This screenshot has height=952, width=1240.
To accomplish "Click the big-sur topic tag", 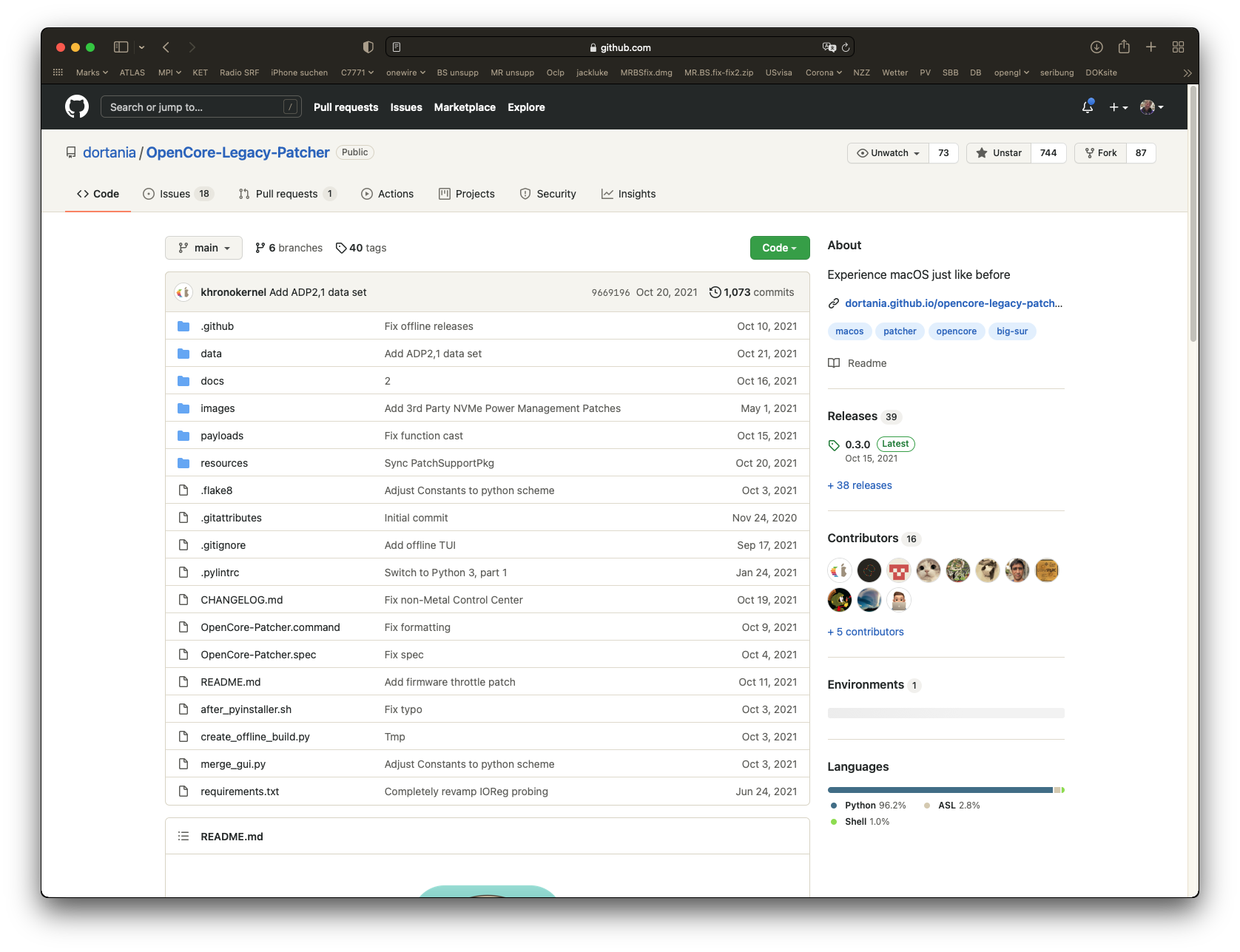I will pyautogui.click(x=1012, y=331).
